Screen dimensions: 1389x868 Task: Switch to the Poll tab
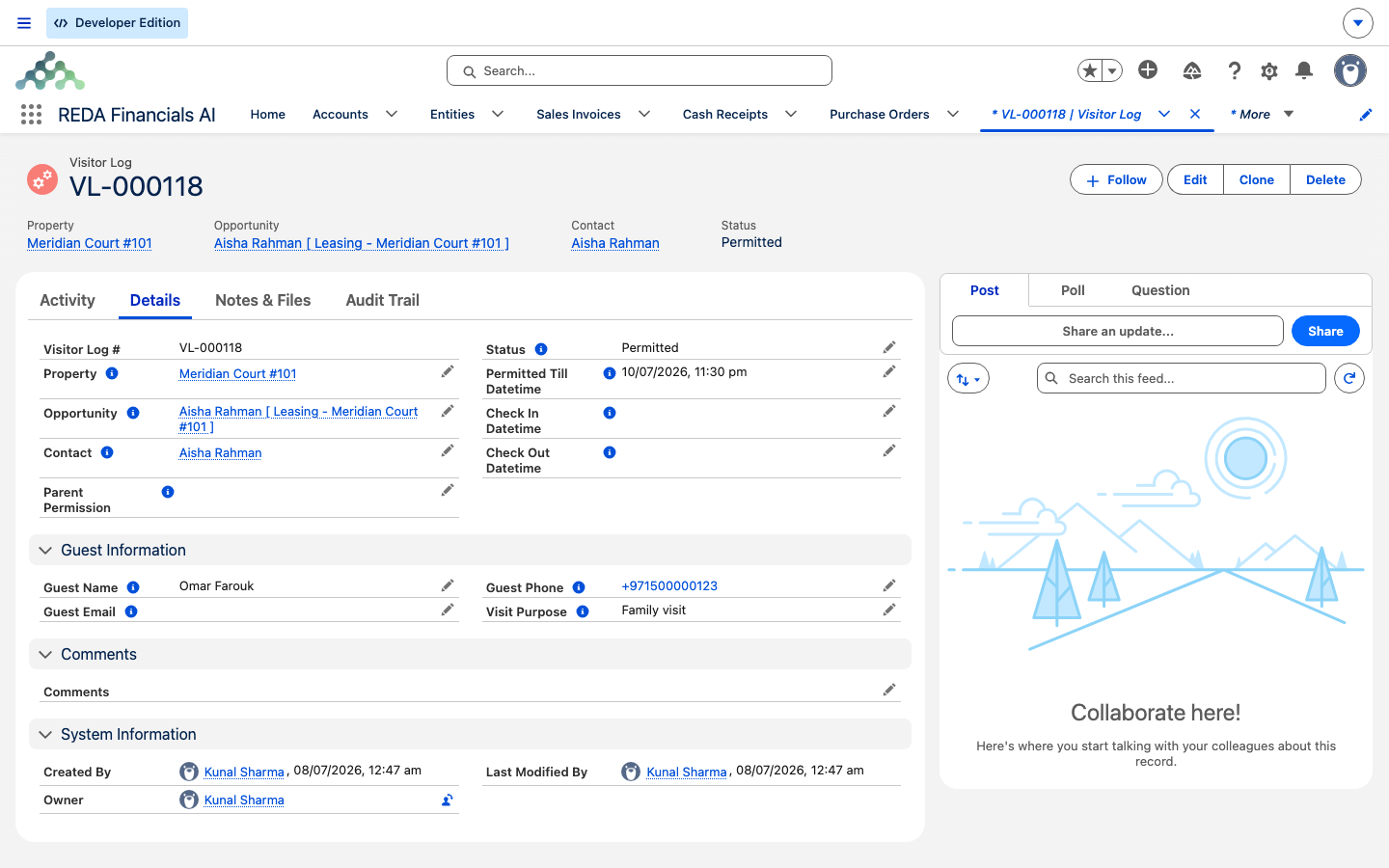1073,290
